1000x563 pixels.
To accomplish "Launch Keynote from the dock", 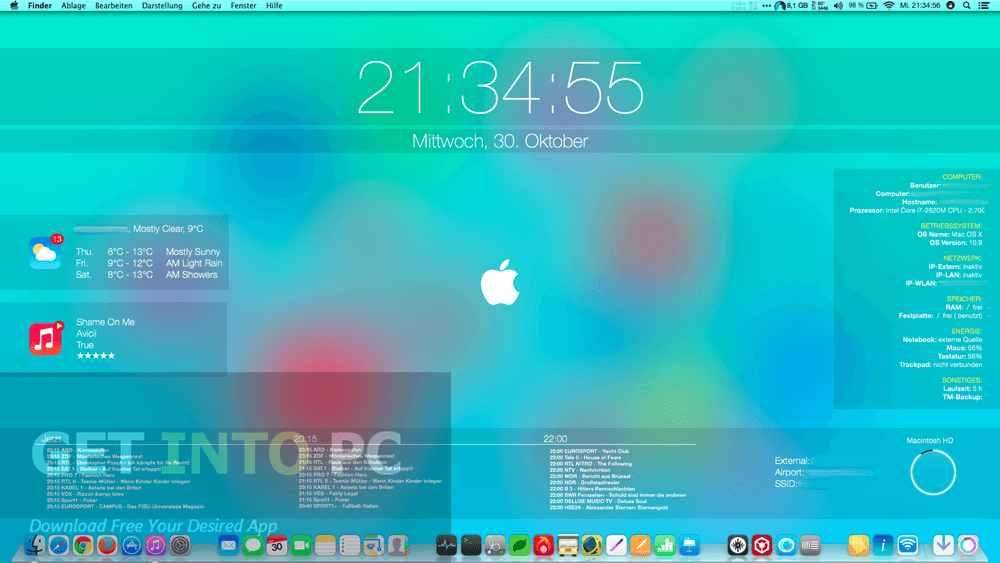I will point(689,545).
